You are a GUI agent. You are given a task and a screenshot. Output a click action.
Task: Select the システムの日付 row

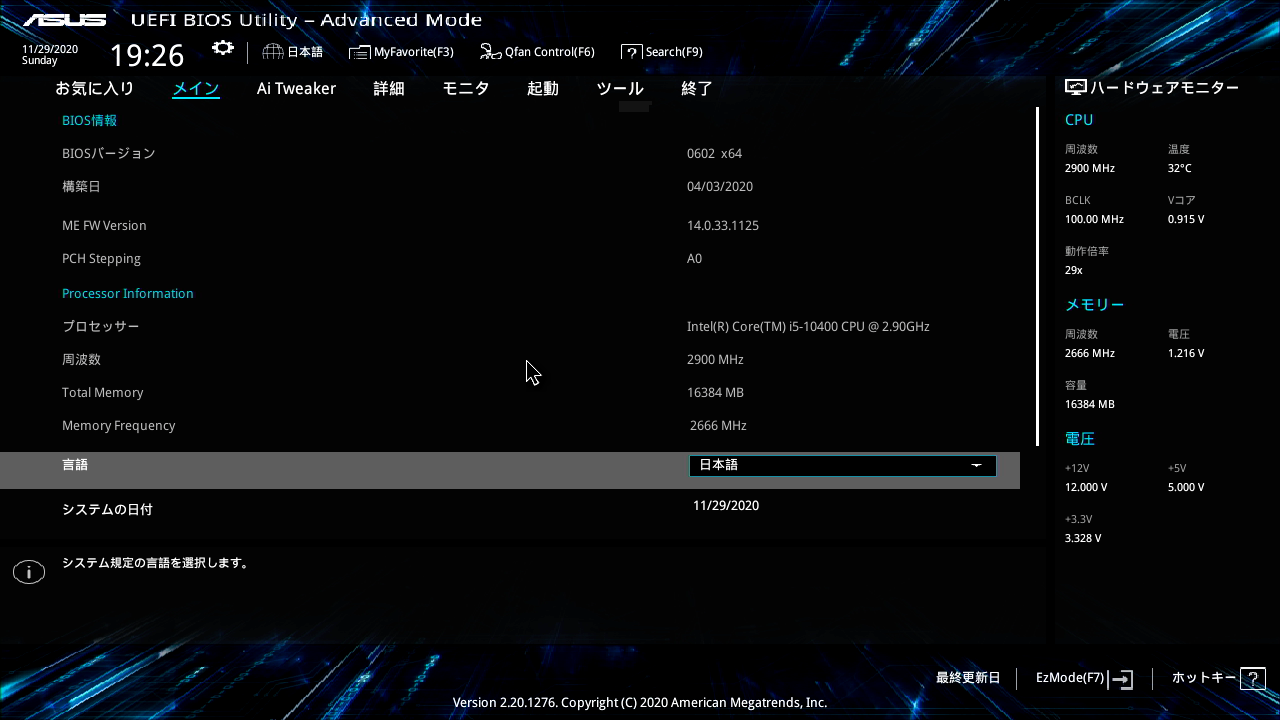pyautogui.click(x=510, y=509)
